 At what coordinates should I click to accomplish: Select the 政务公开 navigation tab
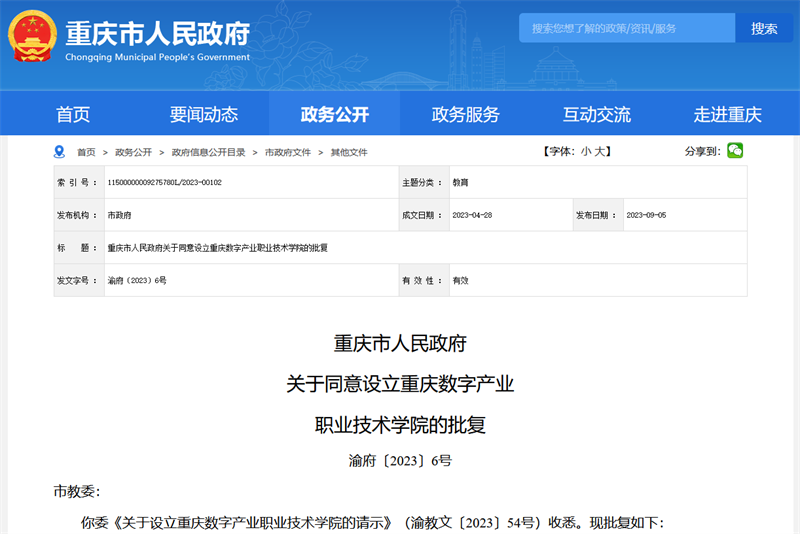pos(335,114)
